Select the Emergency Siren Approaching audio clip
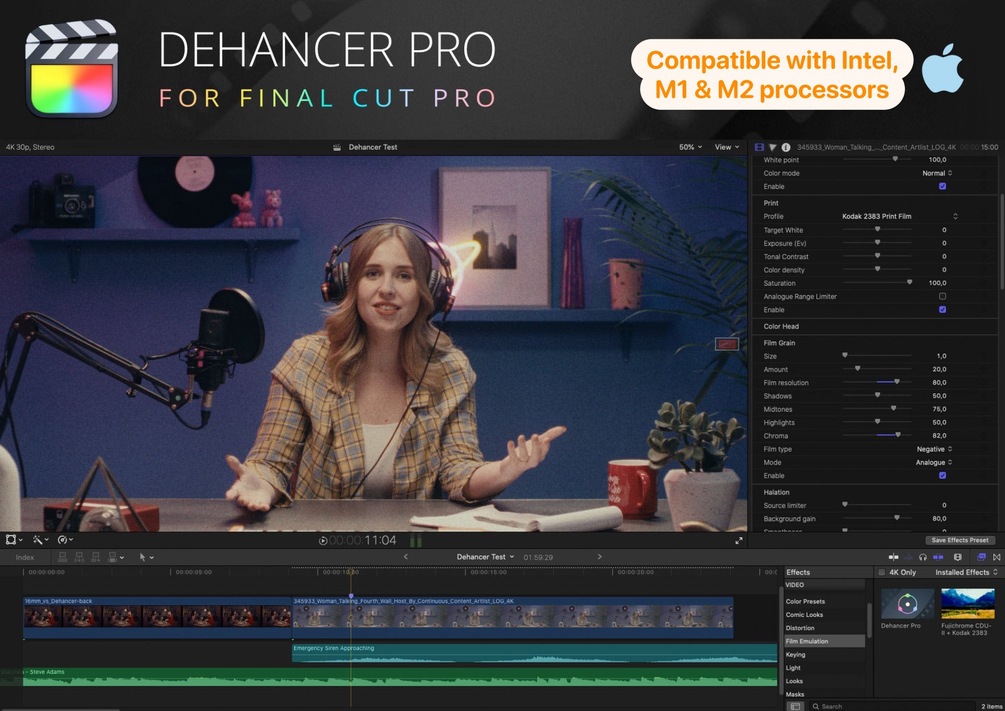 [x=534, y=653]
